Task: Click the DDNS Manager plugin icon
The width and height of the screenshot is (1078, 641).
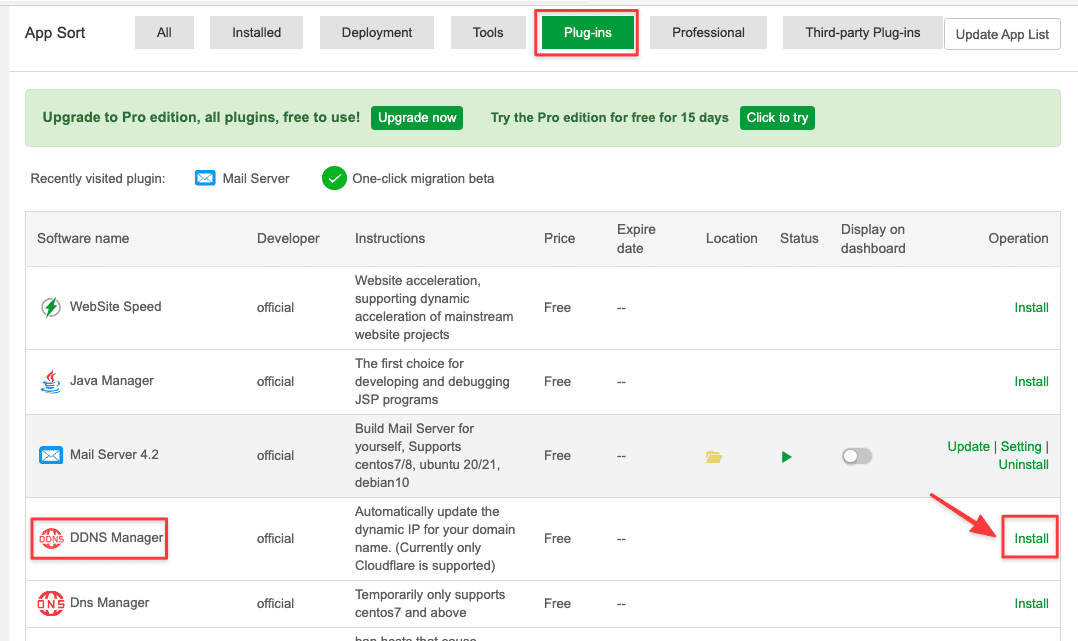Action: click(x=51, y=537)
